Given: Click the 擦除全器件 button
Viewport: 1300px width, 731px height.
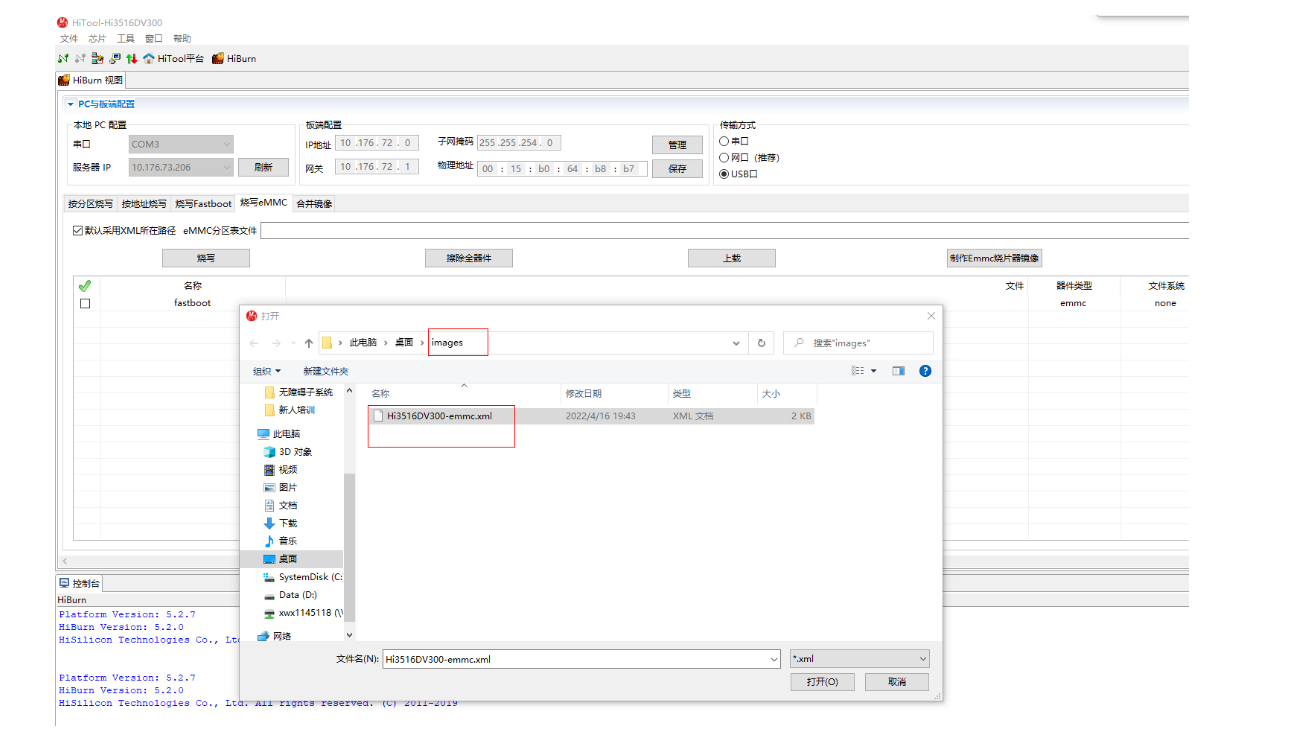Looking at the screenshot, I should pos(469,258).
